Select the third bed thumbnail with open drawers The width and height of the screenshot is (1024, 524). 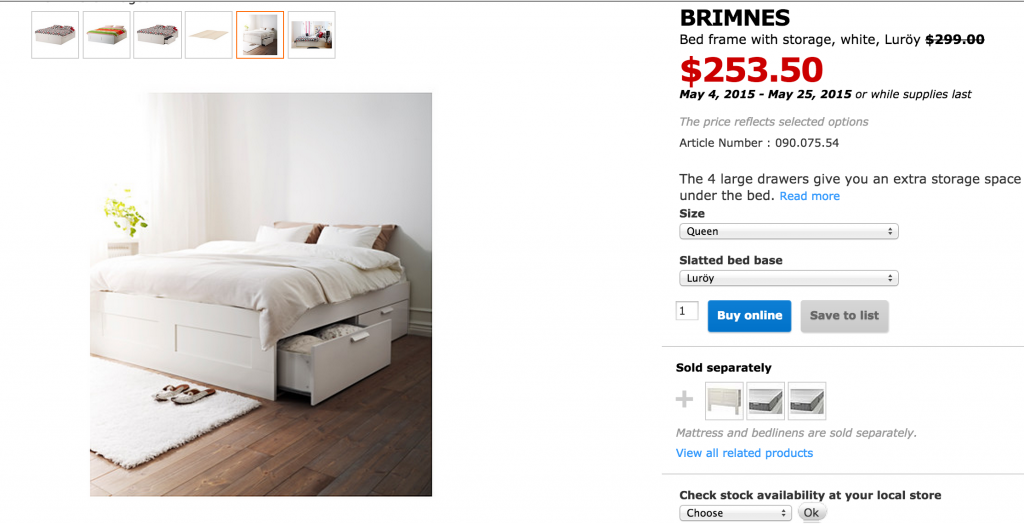pos(157,35)
